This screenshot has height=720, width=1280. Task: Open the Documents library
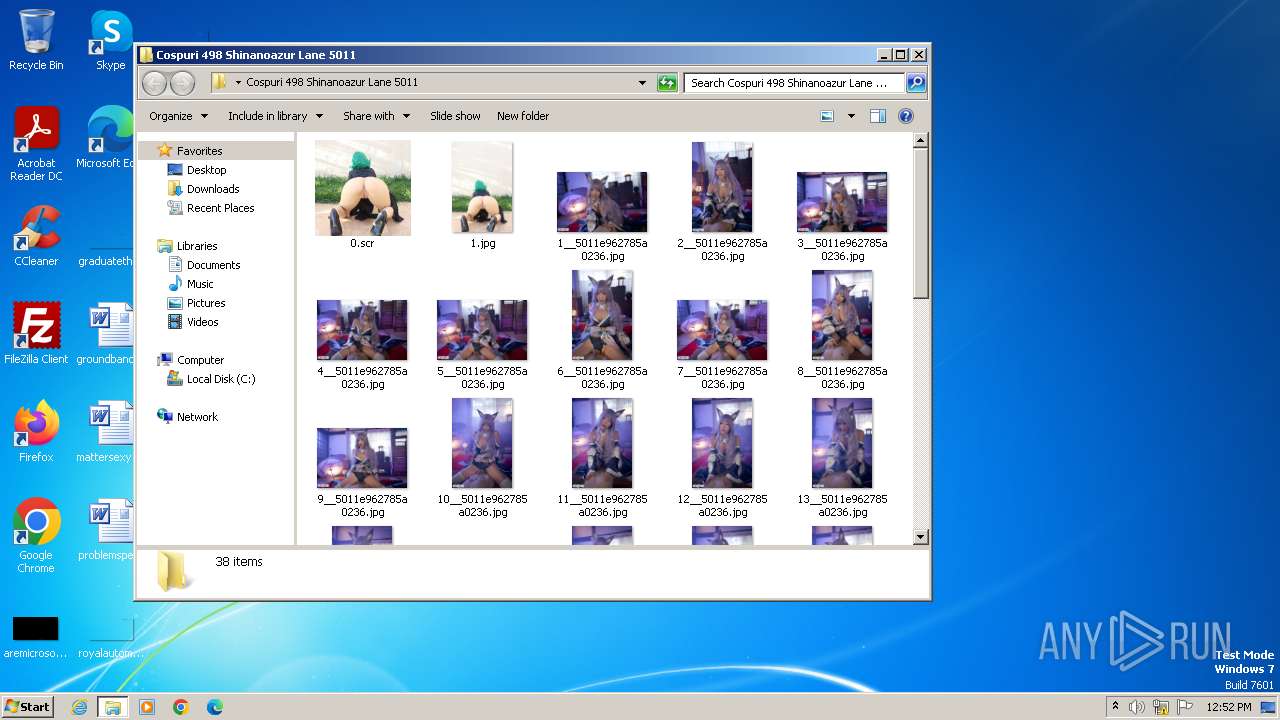coord(213,265)
